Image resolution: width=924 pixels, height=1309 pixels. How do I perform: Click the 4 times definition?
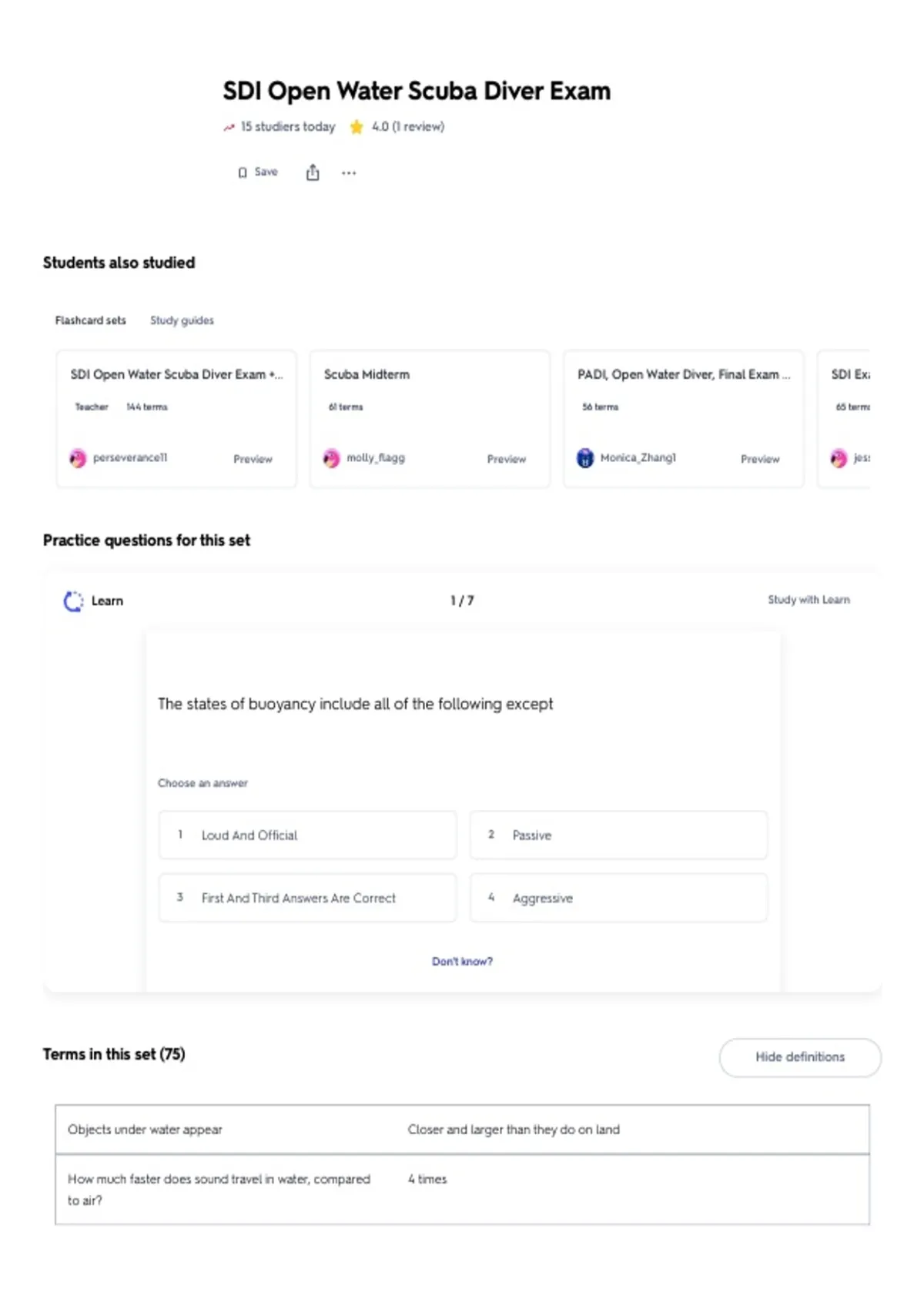427,1179
